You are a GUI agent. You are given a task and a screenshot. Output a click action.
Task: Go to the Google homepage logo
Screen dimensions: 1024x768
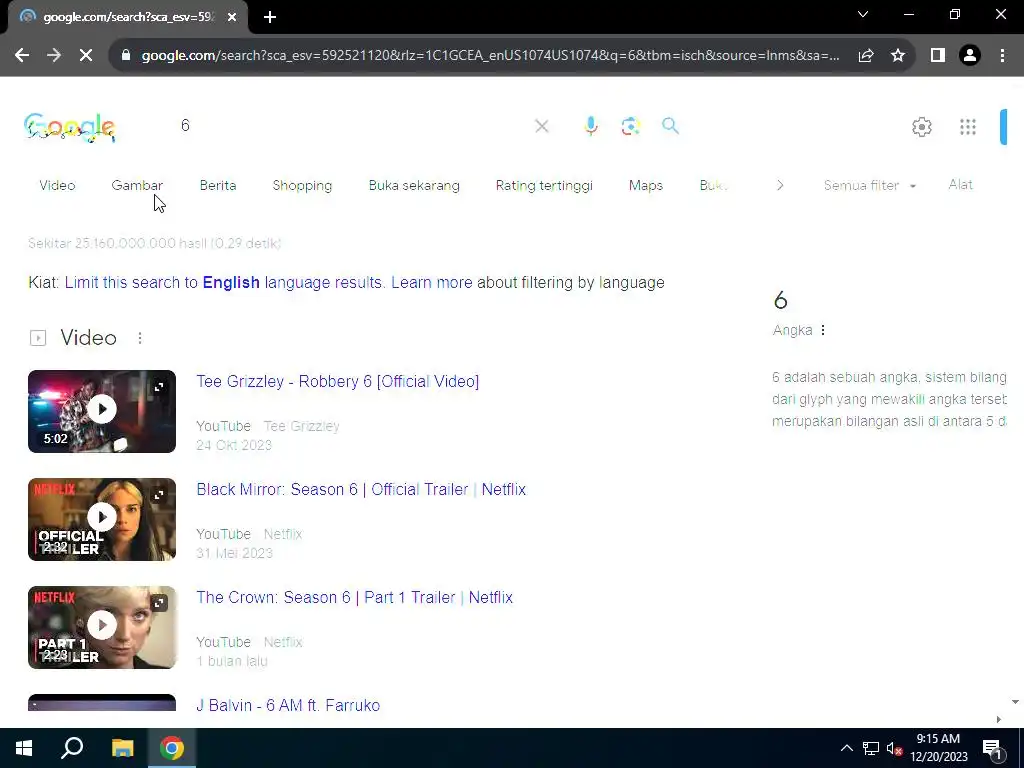pyautogui.click(x=70, y=127)
